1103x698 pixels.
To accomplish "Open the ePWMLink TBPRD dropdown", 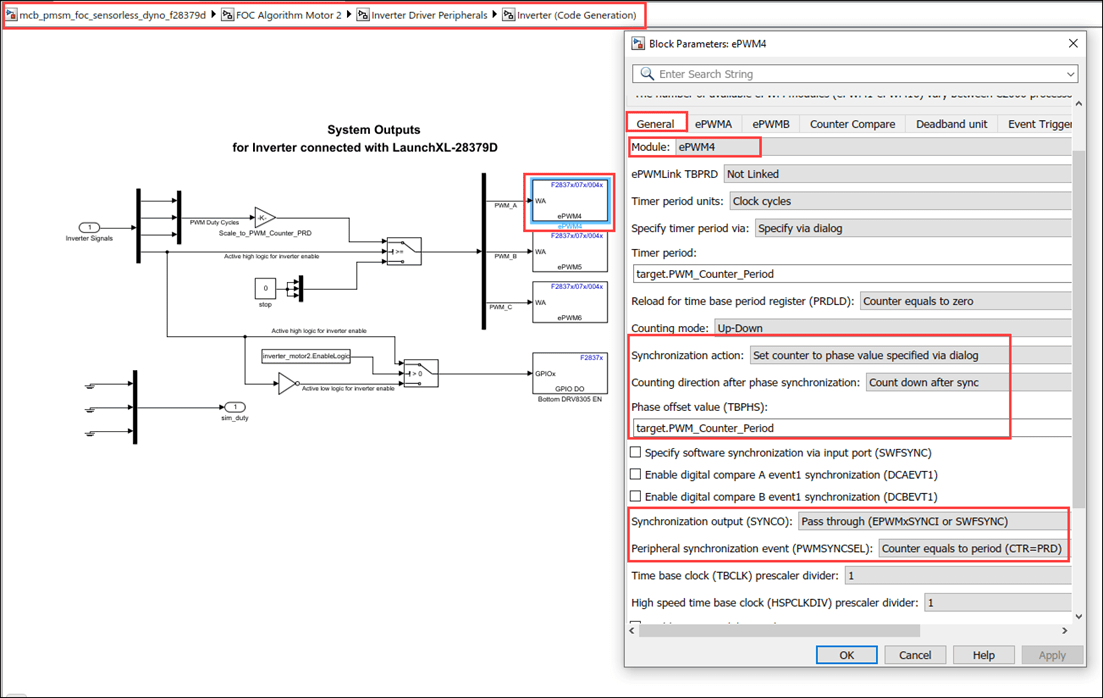I will (898, 174).
